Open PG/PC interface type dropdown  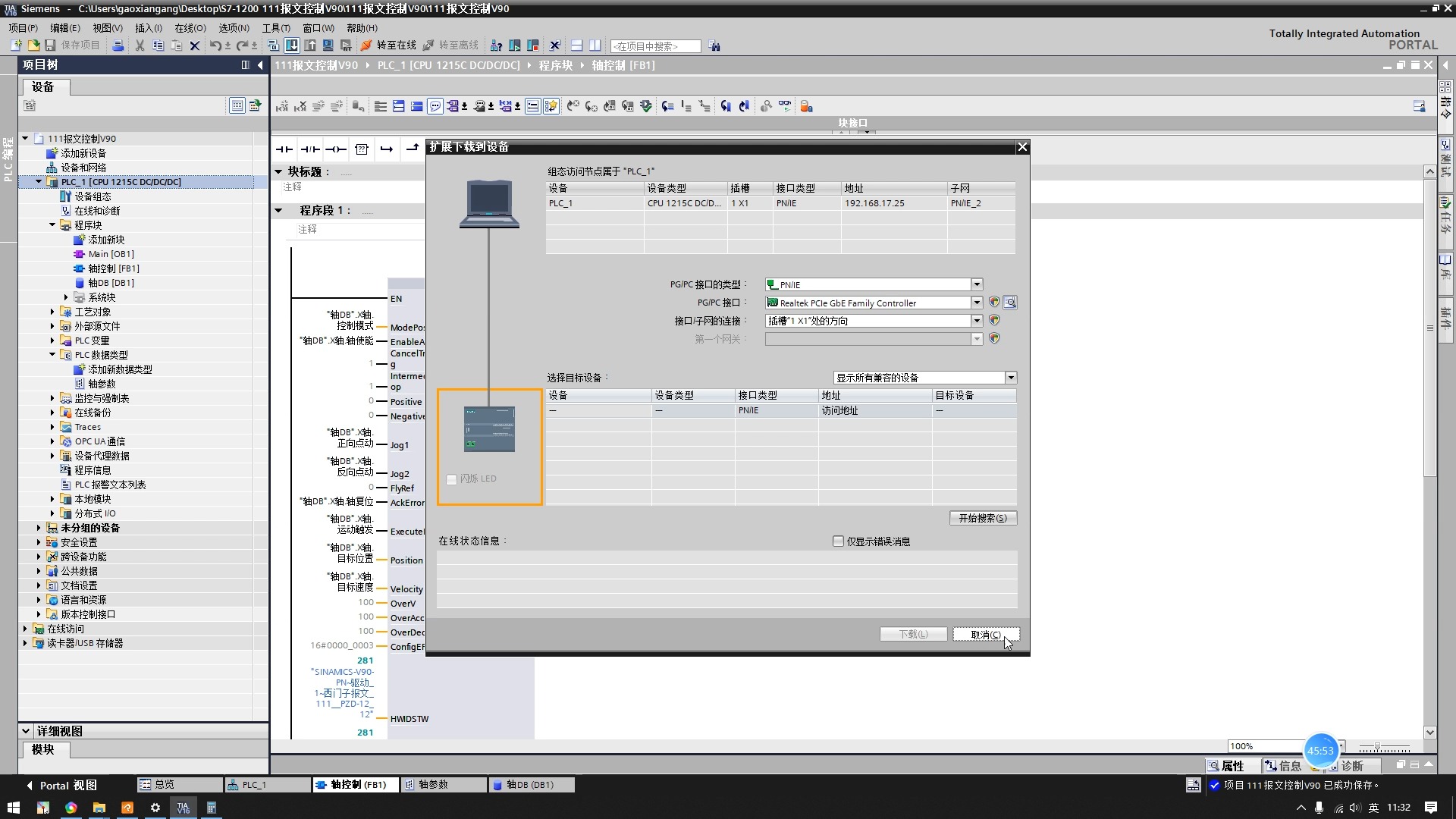click(x=977, y=284)
